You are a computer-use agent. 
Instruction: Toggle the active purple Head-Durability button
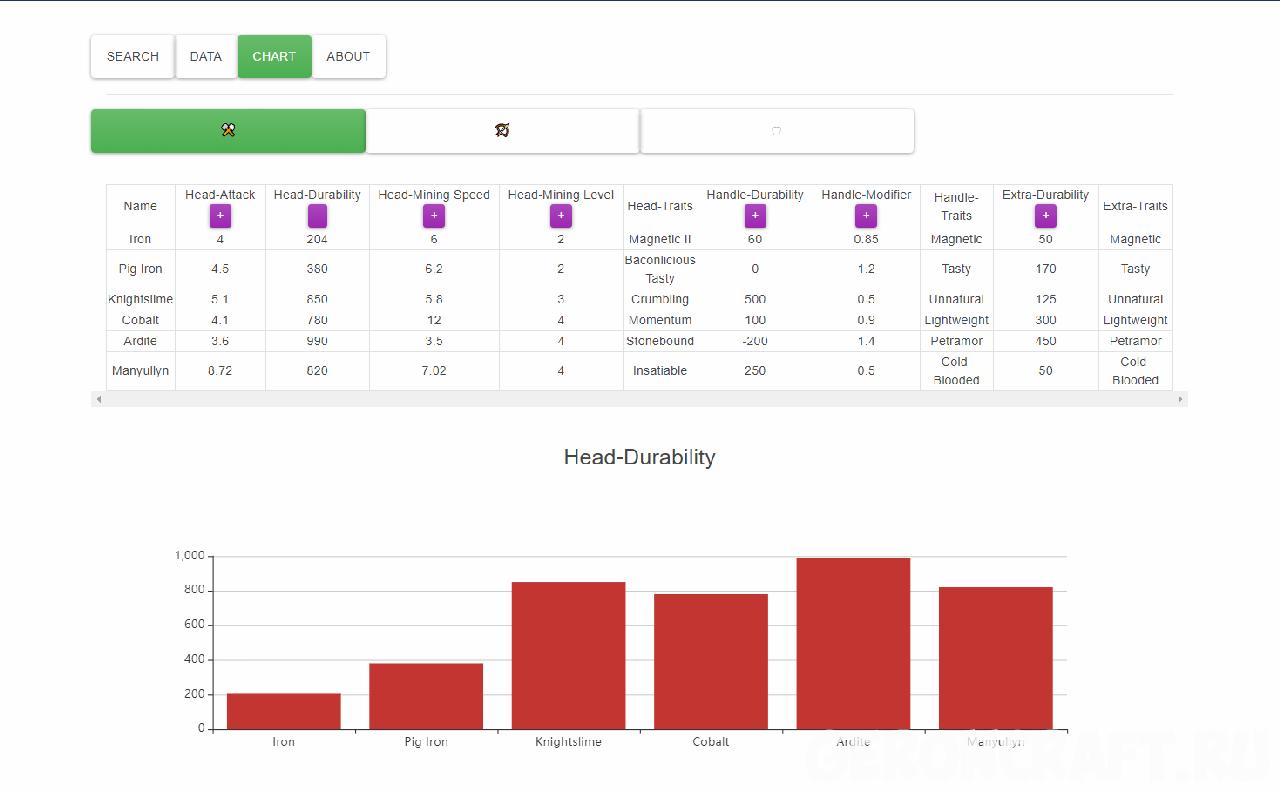point(317,216)
